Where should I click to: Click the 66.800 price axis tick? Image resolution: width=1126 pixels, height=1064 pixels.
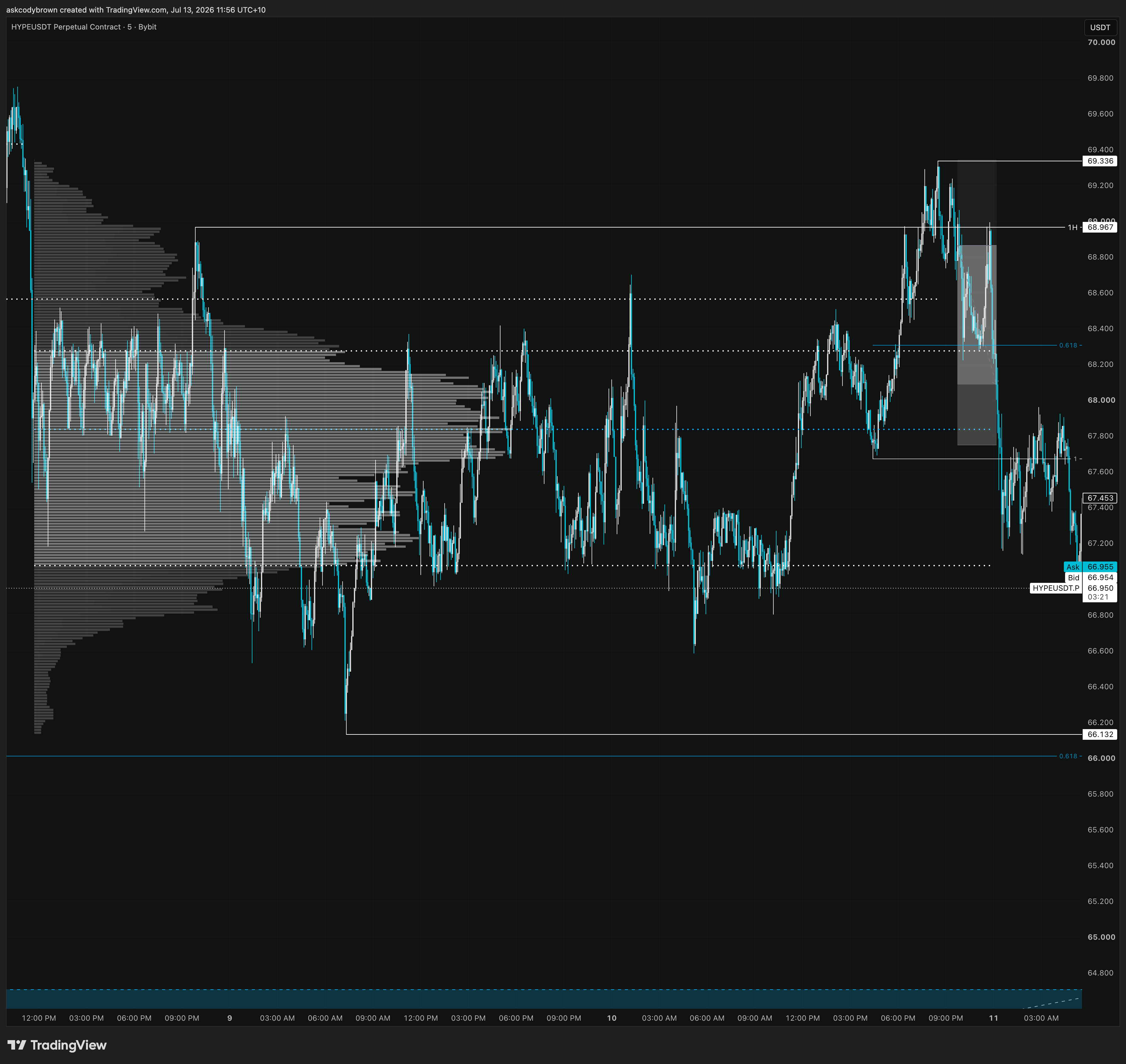click(x=1101, y=615)
